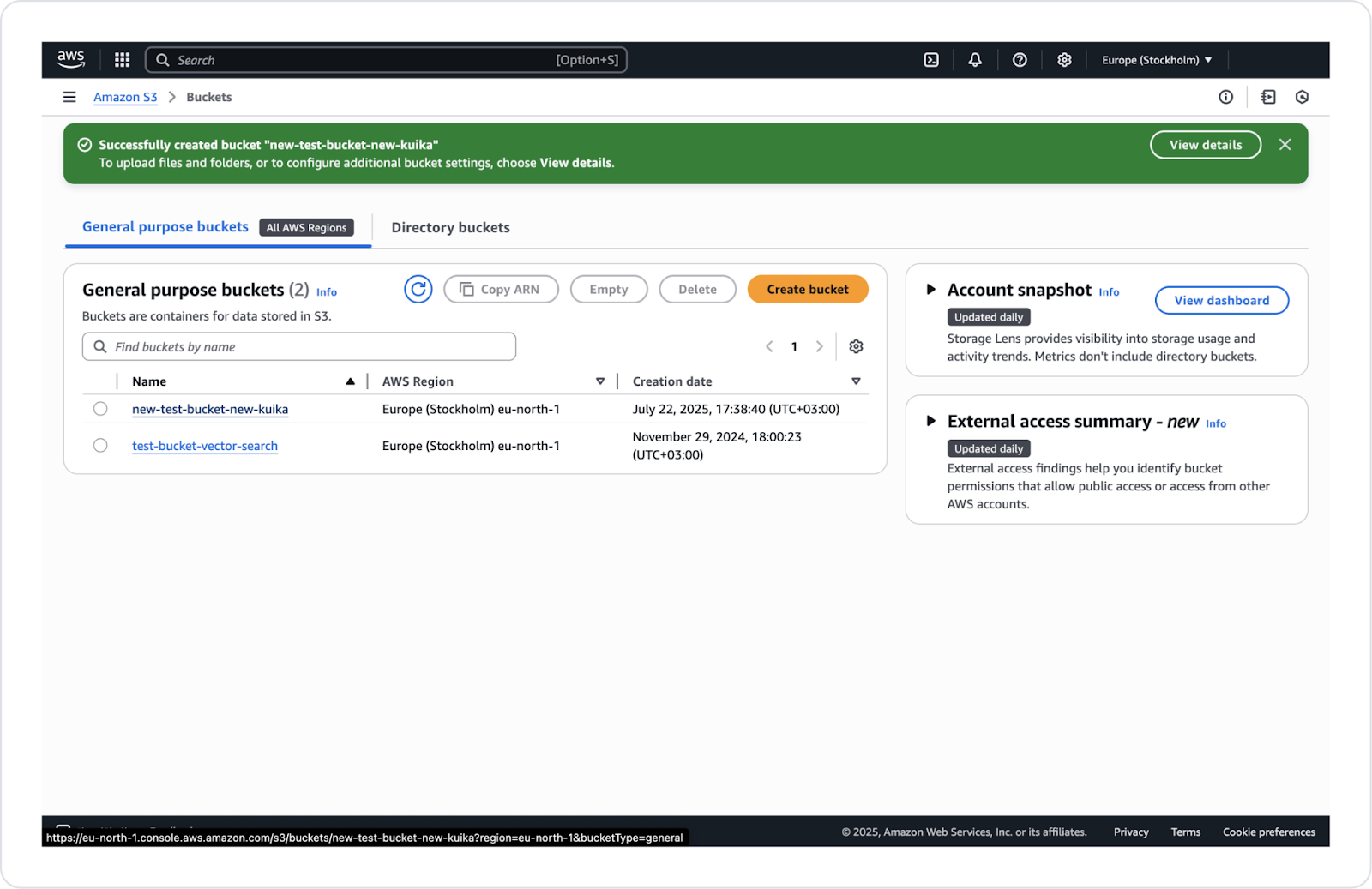
Task: Click the November 29, 2024 creation date cell
Action: pos(717,446)
